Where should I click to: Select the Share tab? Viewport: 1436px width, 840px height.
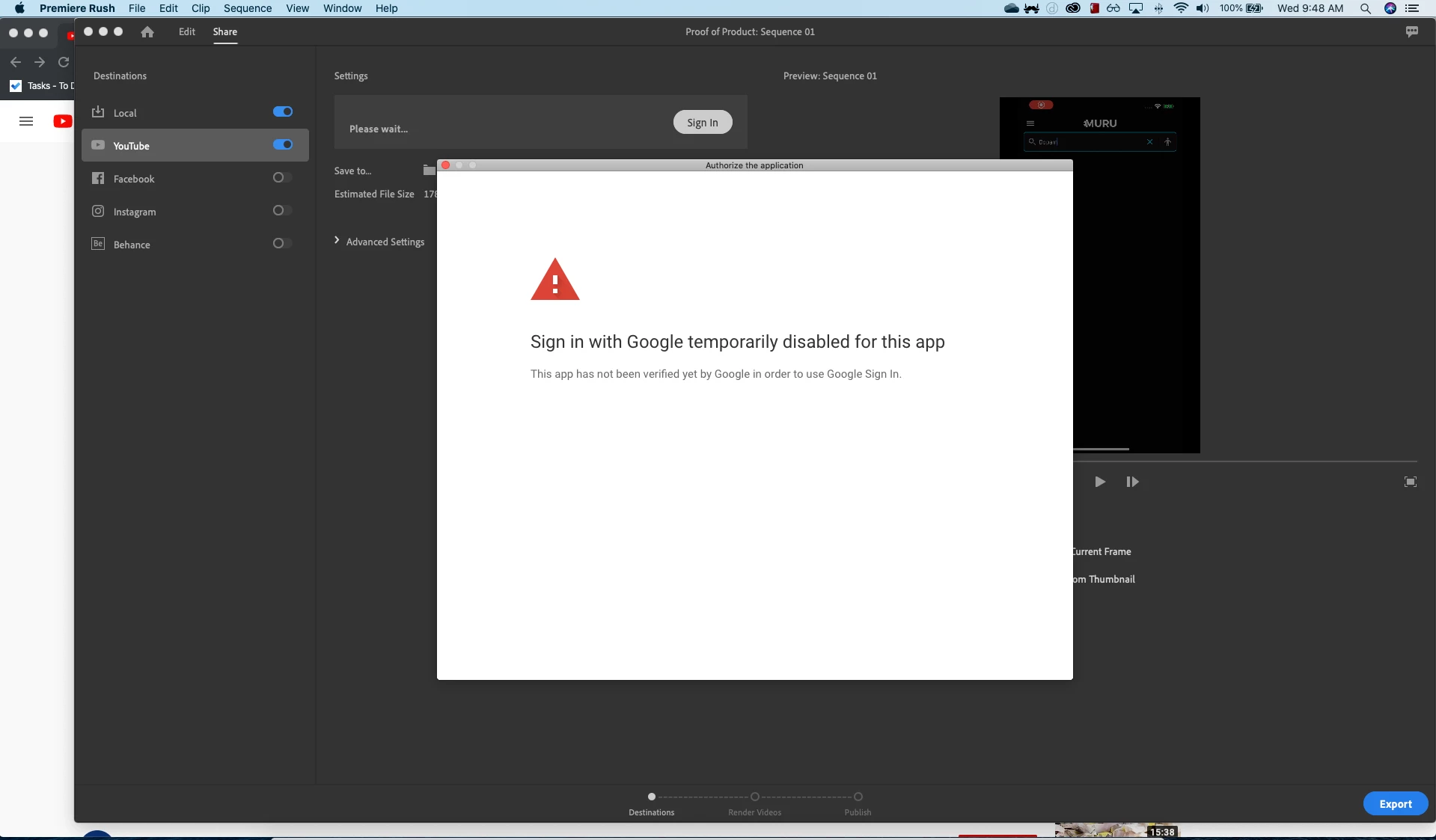tap(224, 31)
